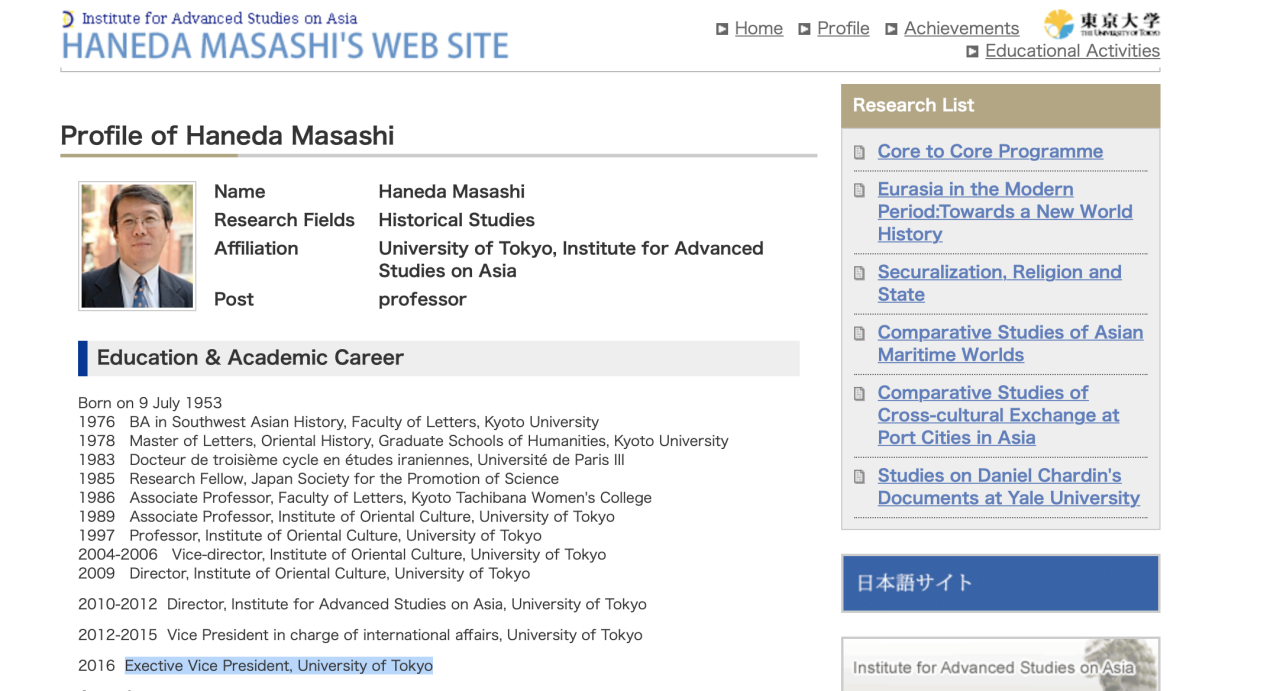Image resolution: width=1267 pixels, height=691 pixels.
Task: Click document icon beside Daniel Chardin's Documents
Action: tap(859, 476)
